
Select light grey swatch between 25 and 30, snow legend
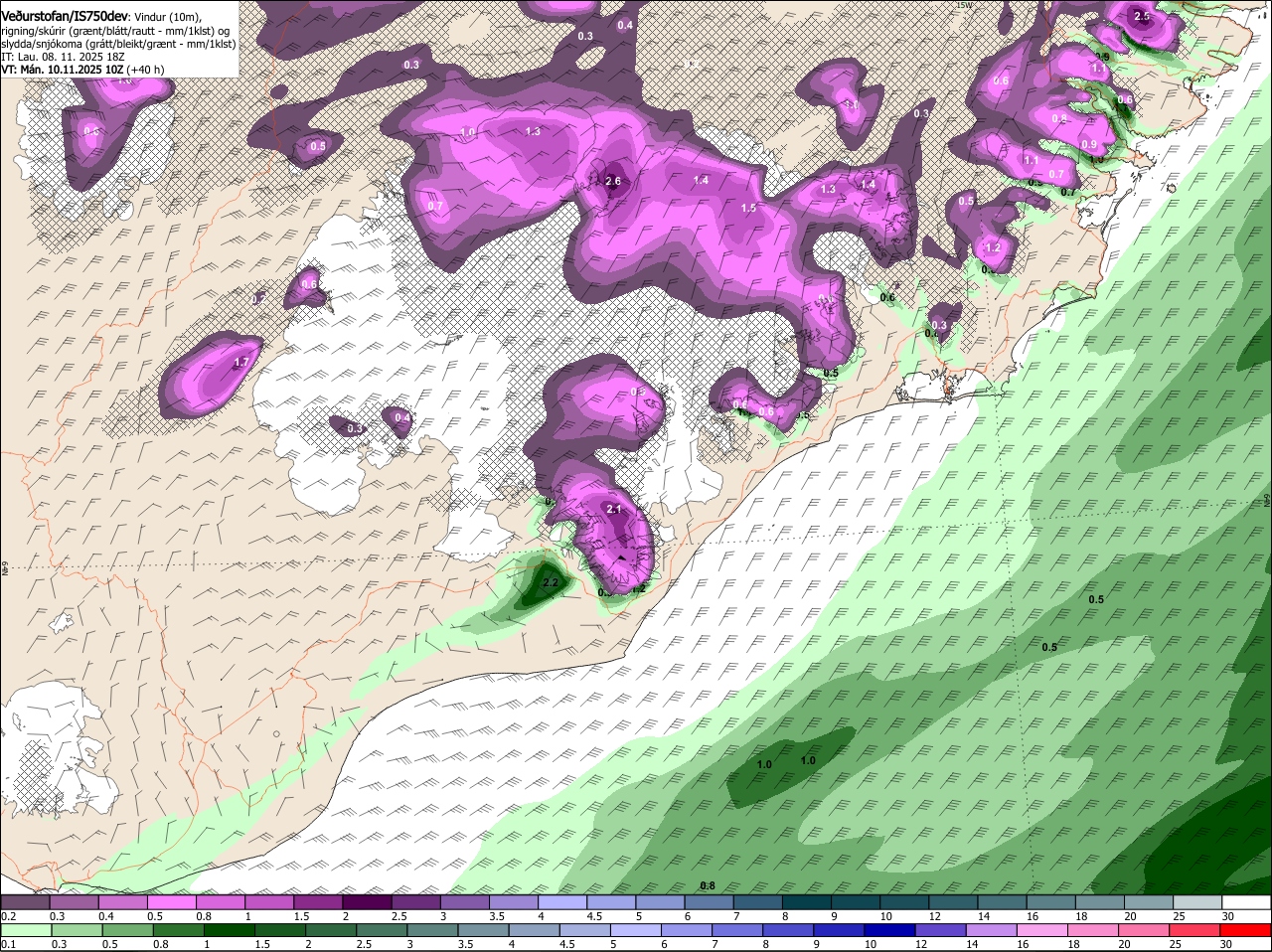click(x=1198, y=902)
